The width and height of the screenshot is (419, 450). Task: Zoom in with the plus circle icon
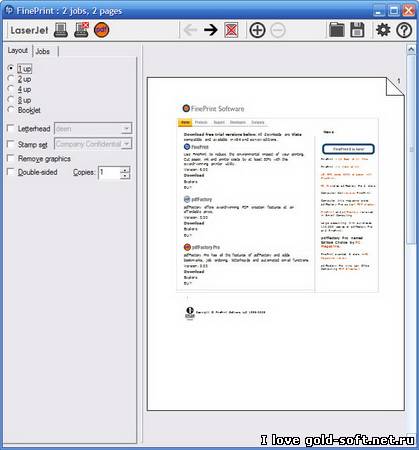257,30
